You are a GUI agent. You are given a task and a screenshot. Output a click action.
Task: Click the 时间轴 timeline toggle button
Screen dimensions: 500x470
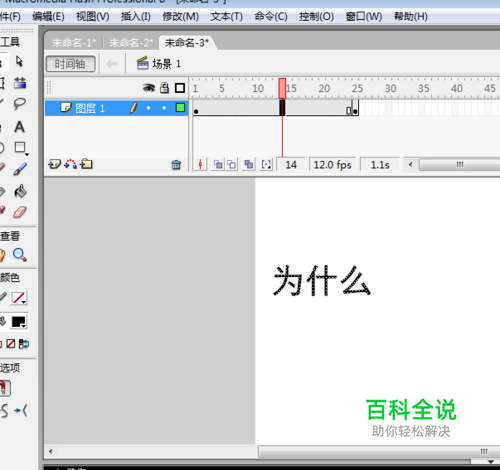pyautogui.click(x=70, y=64)
